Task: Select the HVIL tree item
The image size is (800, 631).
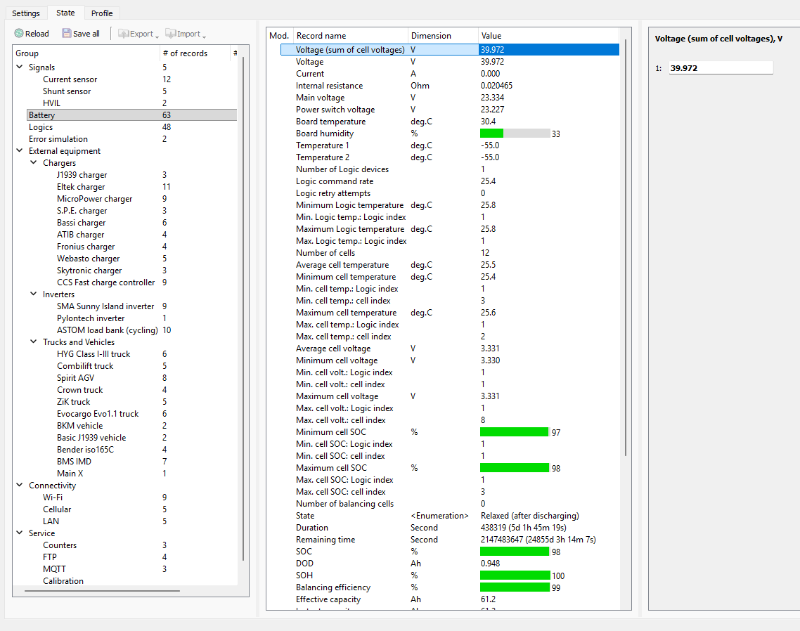Action: (x=52, y=103)
